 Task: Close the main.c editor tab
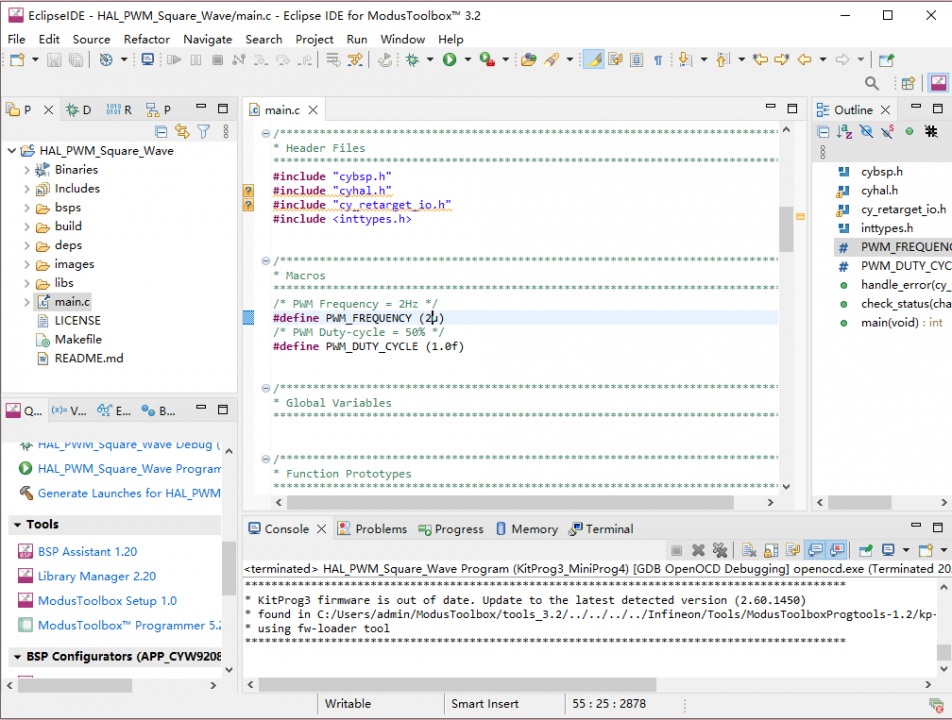tap(313, 110)
